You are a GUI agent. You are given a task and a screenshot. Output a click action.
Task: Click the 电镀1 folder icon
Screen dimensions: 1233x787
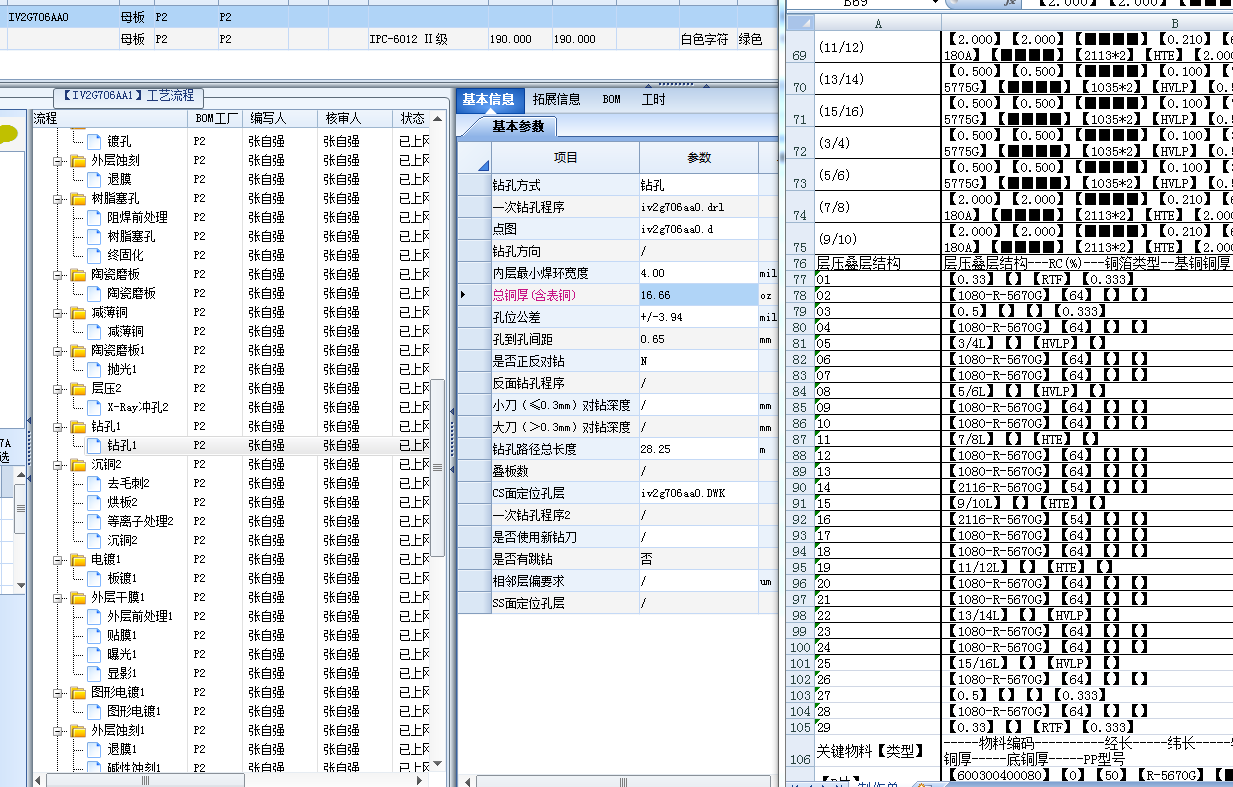click(x=78, y=559)
